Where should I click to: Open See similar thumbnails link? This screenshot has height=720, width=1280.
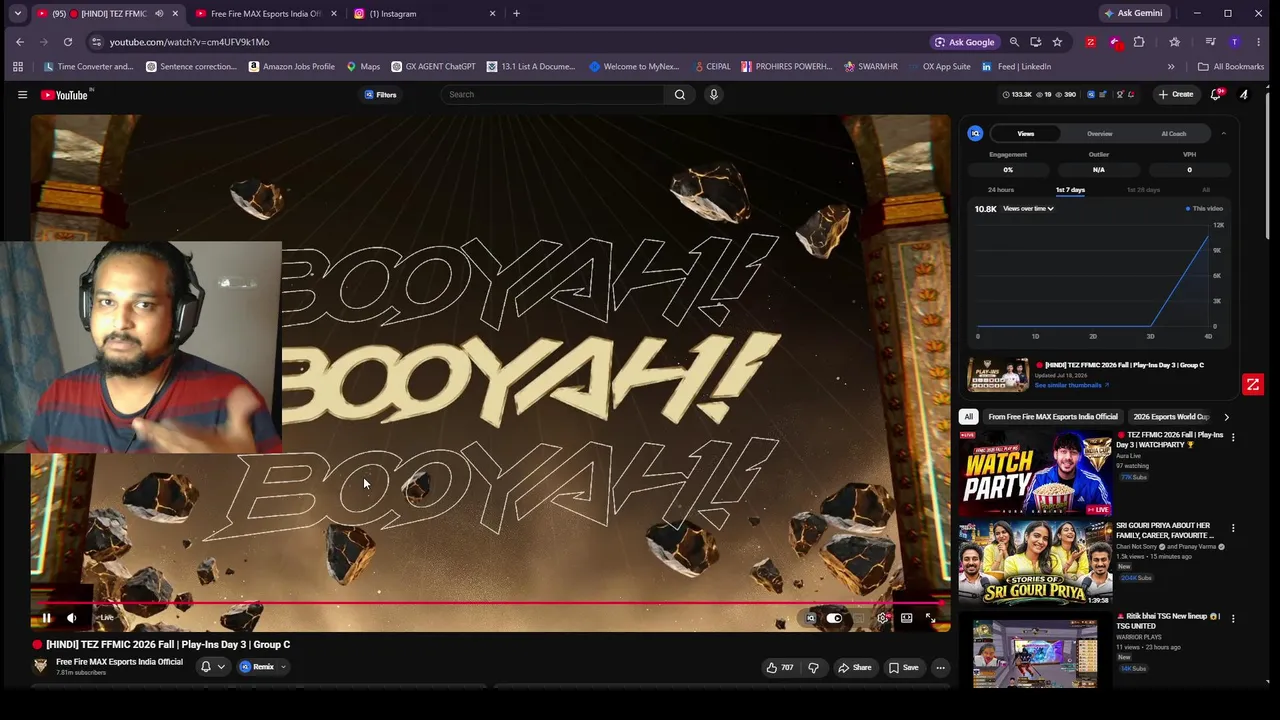(x=1072, y=385)
